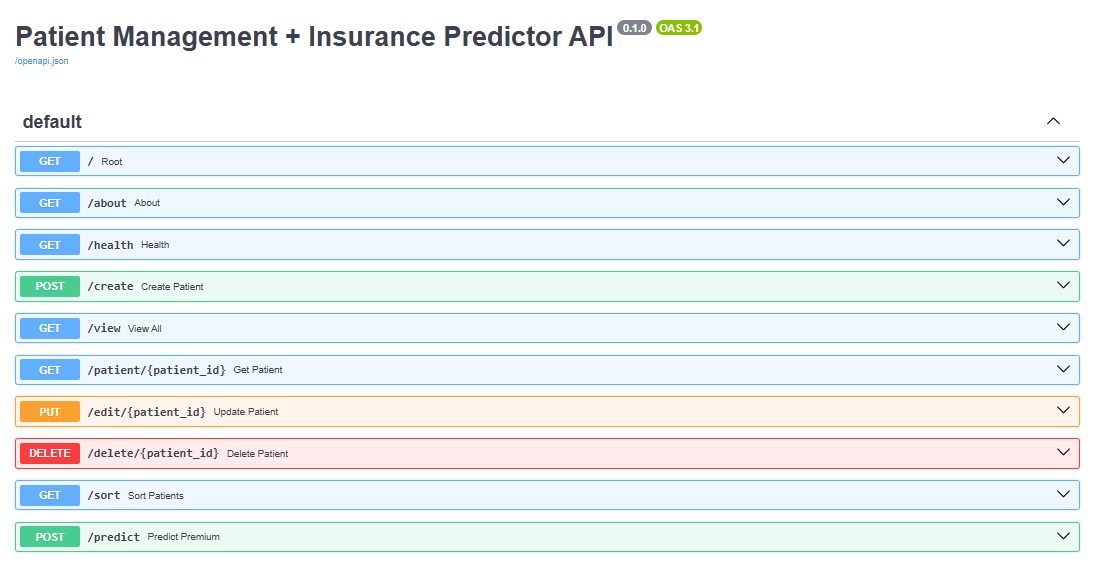The height and width of the screenshot is (565, 1094).
Task: Click the 0.1.0 version badge
Action: click(634, 28)
